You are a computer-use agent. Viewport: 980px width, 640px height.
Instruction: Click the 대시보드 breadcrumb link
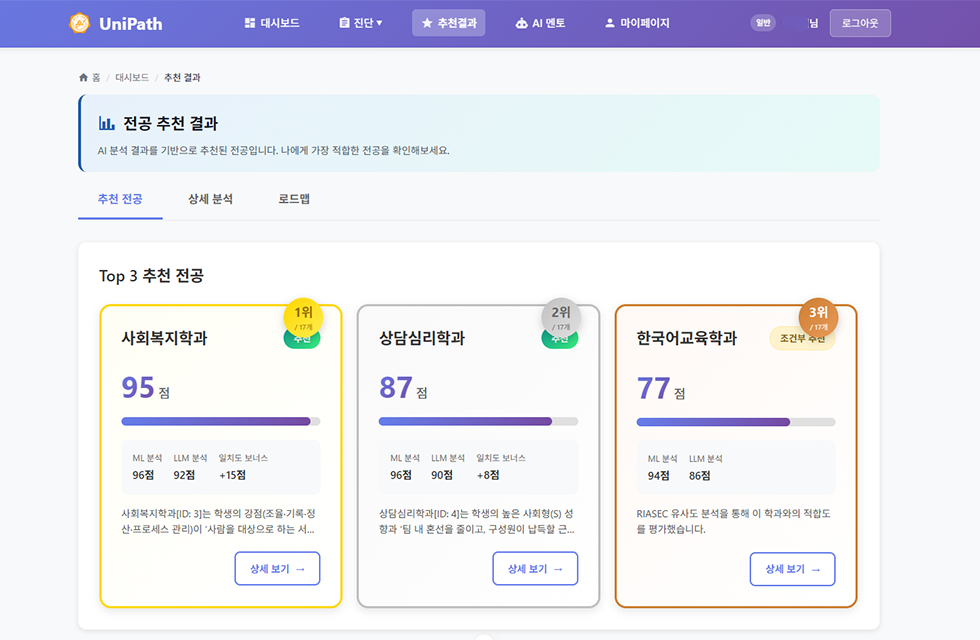(134, 76)
